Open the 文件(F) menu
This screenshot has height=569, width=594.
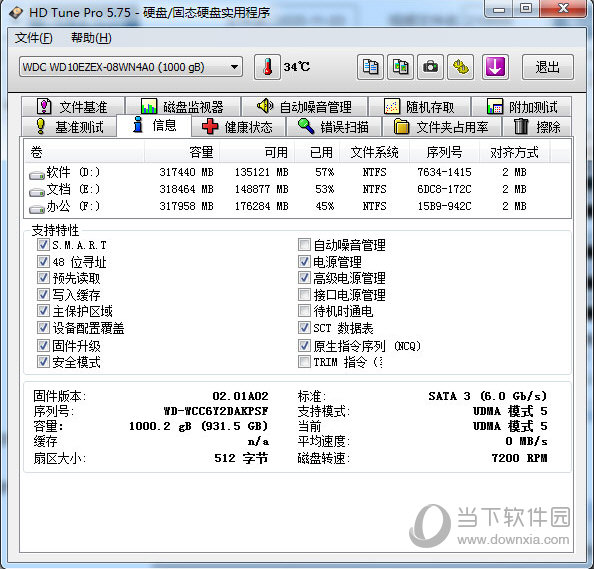click(x=33, y=38)
